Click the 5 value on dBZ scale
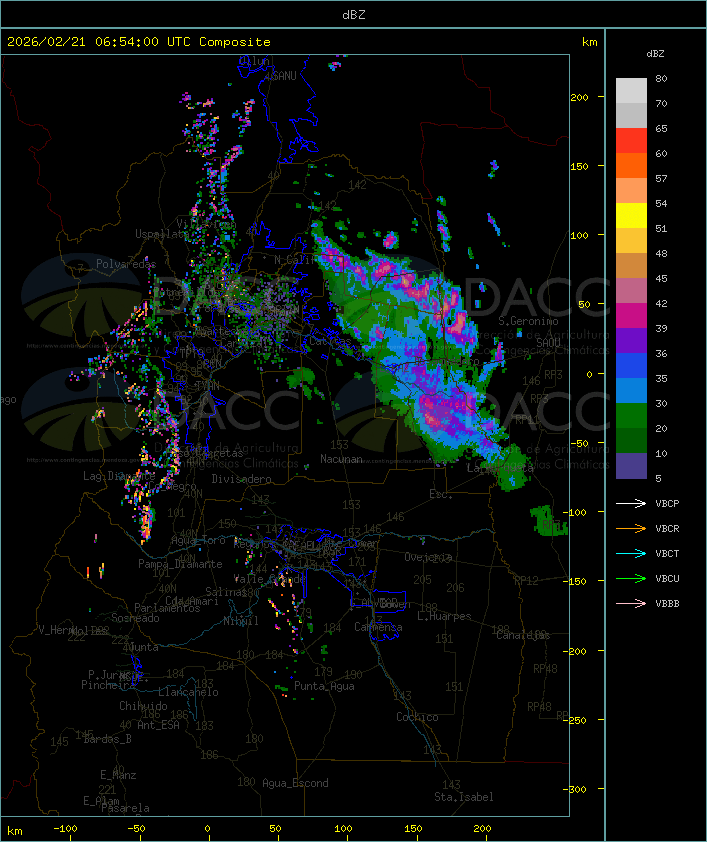The image size is (707, 842). click(658, 478)
